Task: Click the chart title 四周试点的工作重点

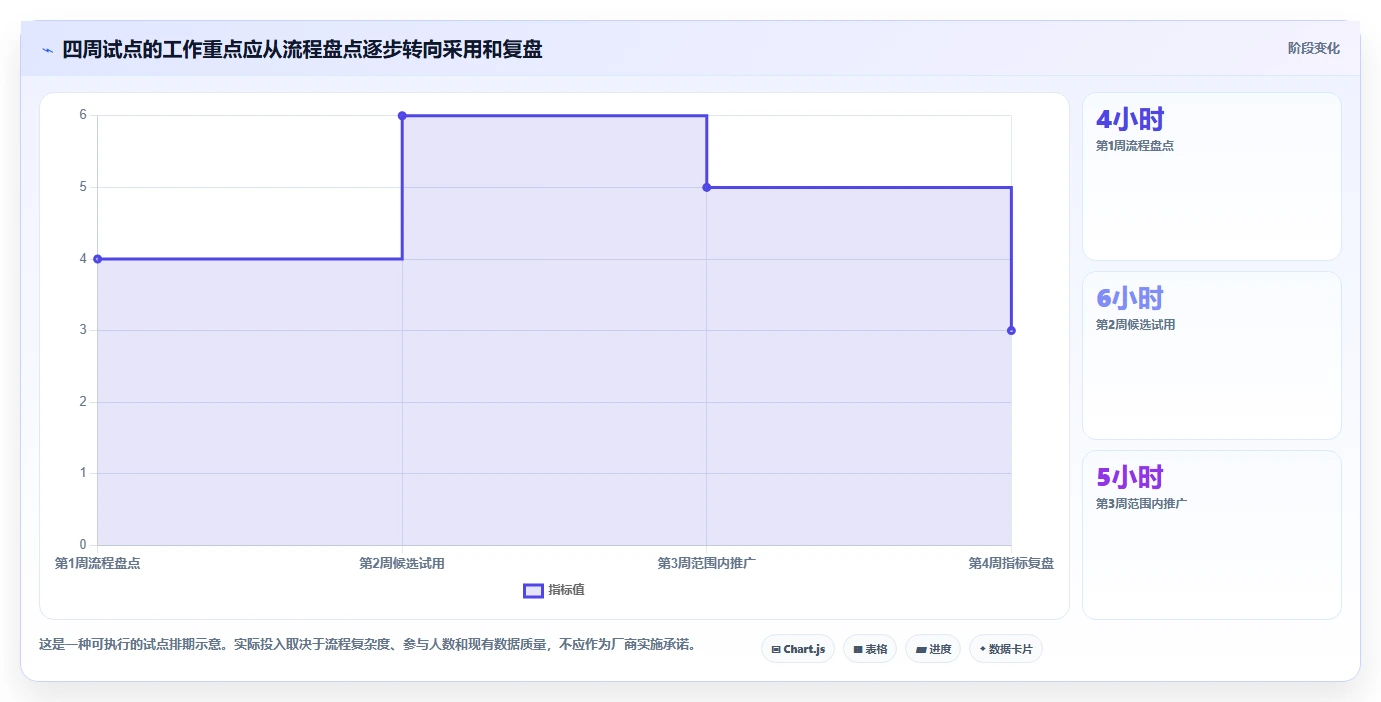Action: point(302,49)
